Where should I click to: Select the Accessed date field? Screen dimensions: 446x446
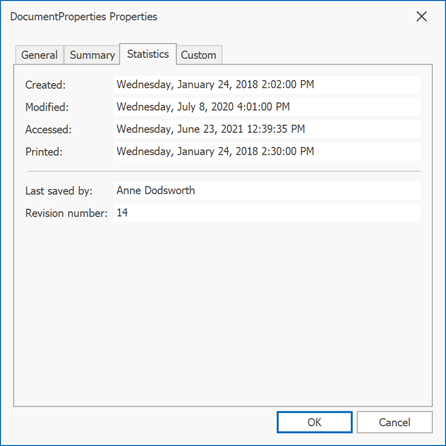click(x=267, y=129)
